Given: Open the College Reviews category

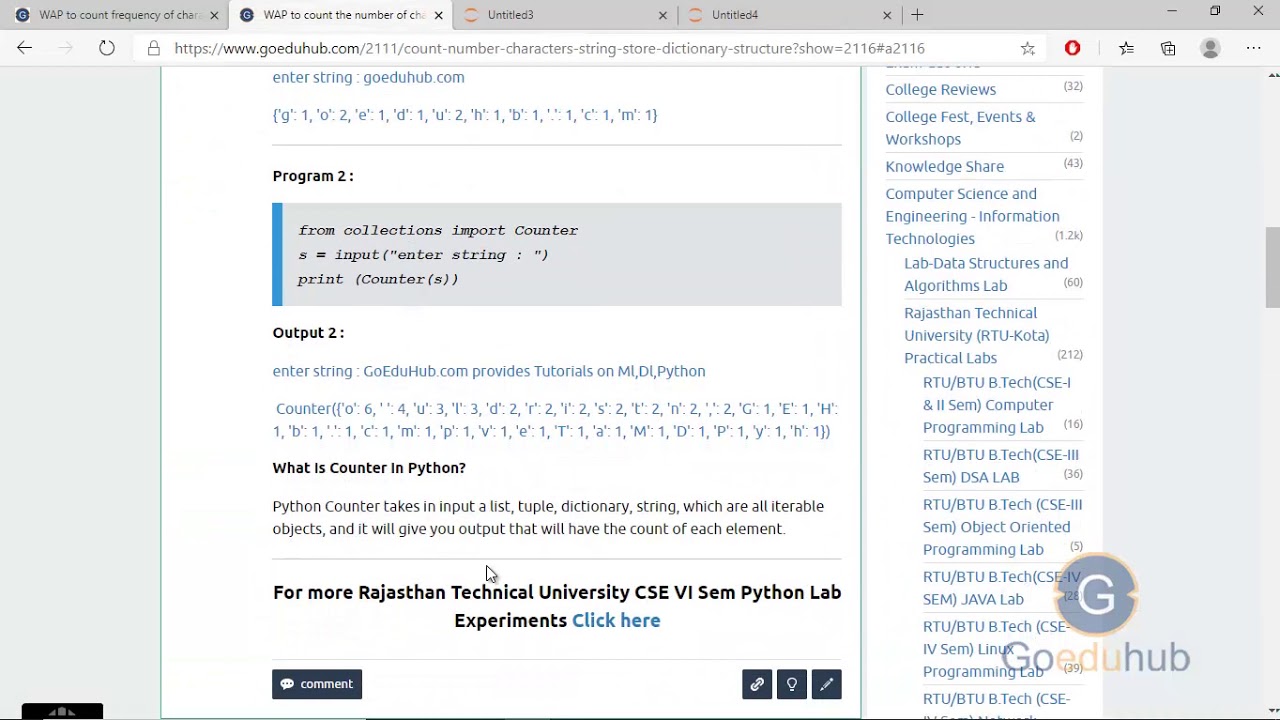Looking at the screenshot, I should point(941,89).
